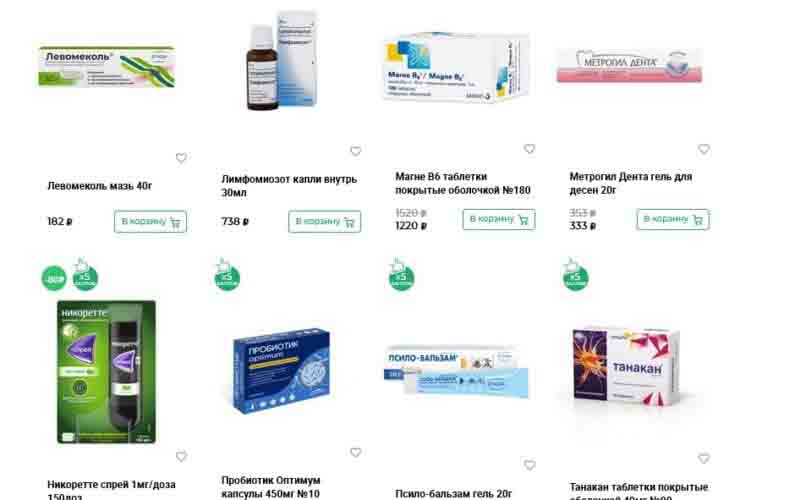
Task: Click x5 bonus badge above Танакан
Action: [x=576, y=276]
